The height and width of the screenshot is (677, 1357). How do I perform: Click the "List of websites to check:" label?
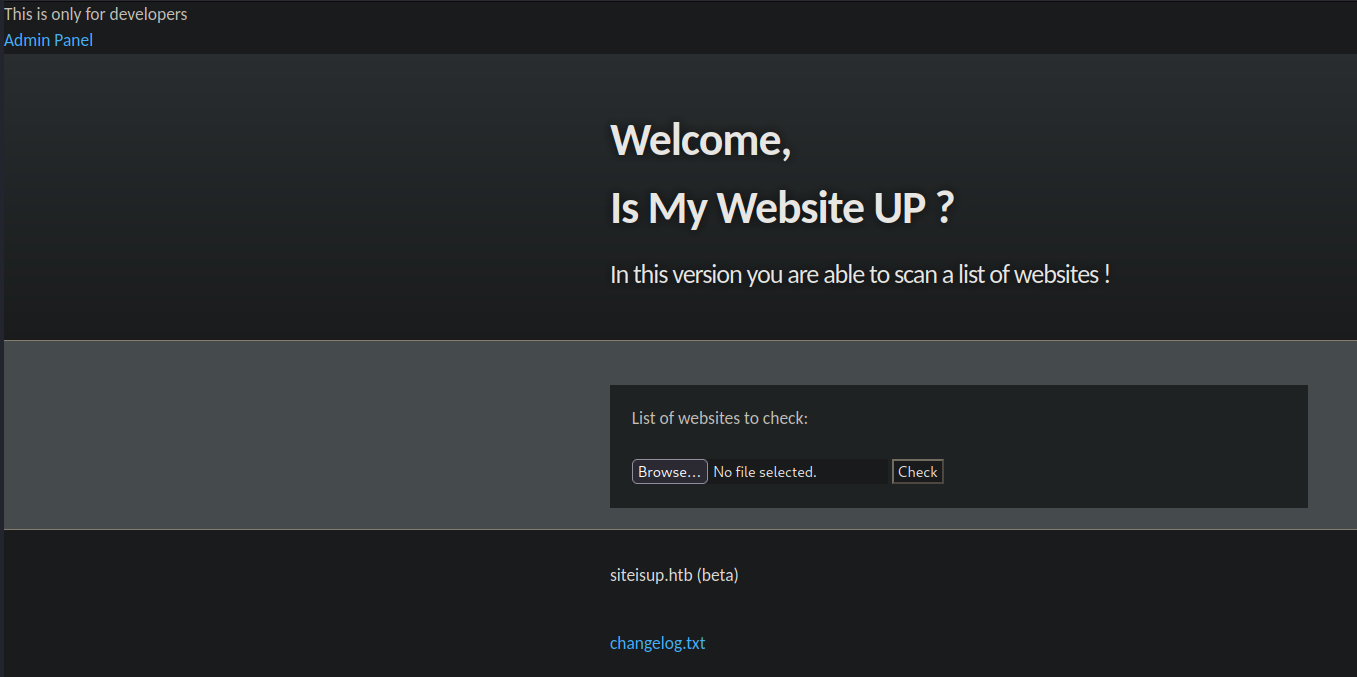click(x=719, y=418)
